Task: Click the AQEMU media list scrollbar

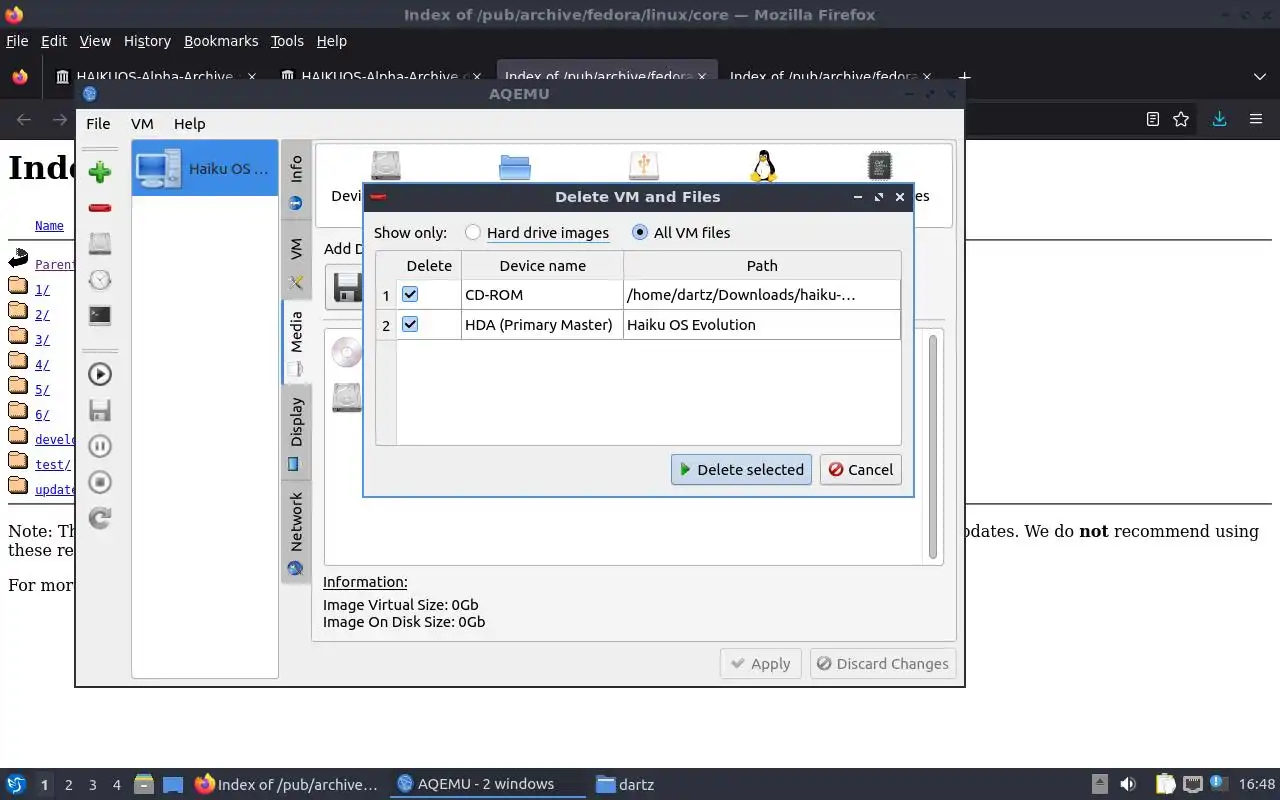Action: click(x=933, y=447)
